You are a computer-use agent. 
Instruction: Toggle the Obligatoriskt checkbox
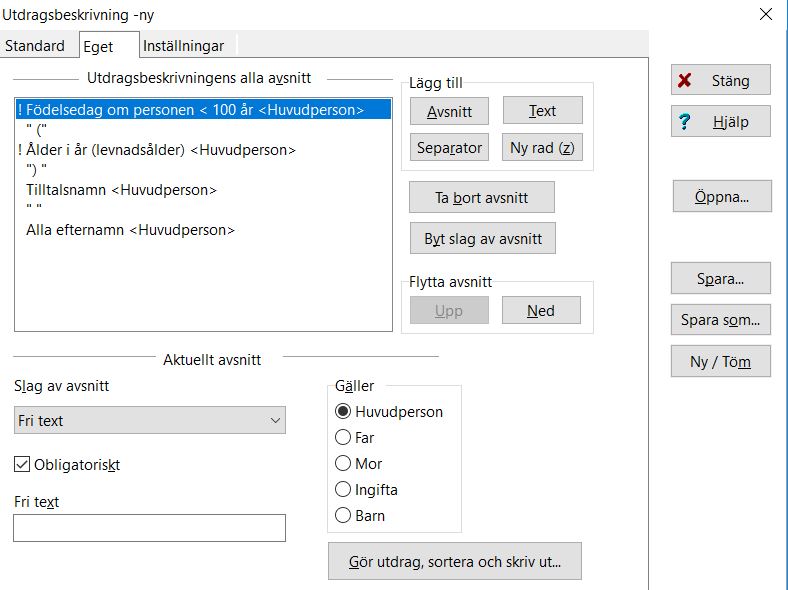tap(22, 465)
